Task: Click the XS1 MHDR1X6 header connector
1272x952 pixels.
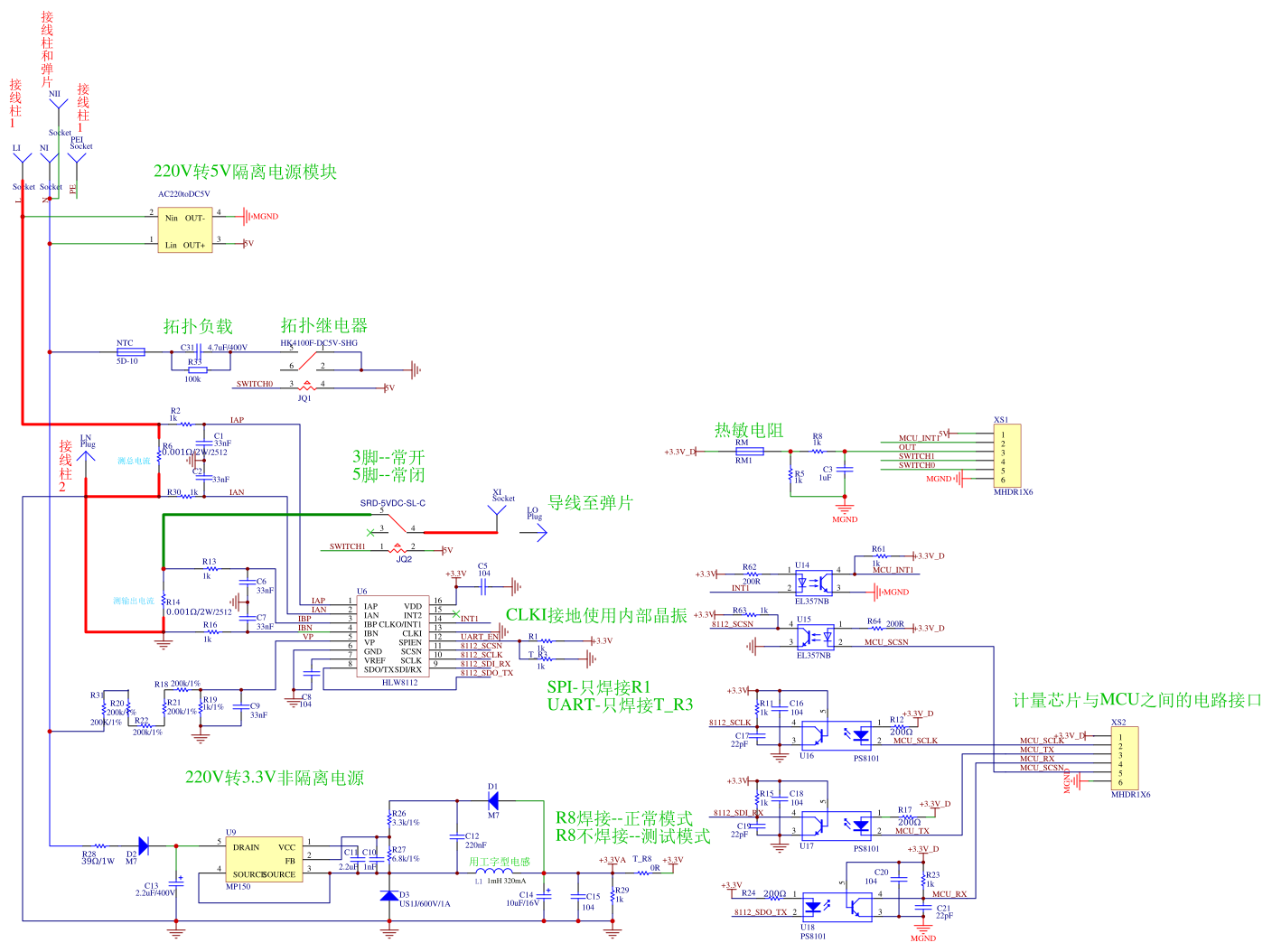Action: (1006, 457)
